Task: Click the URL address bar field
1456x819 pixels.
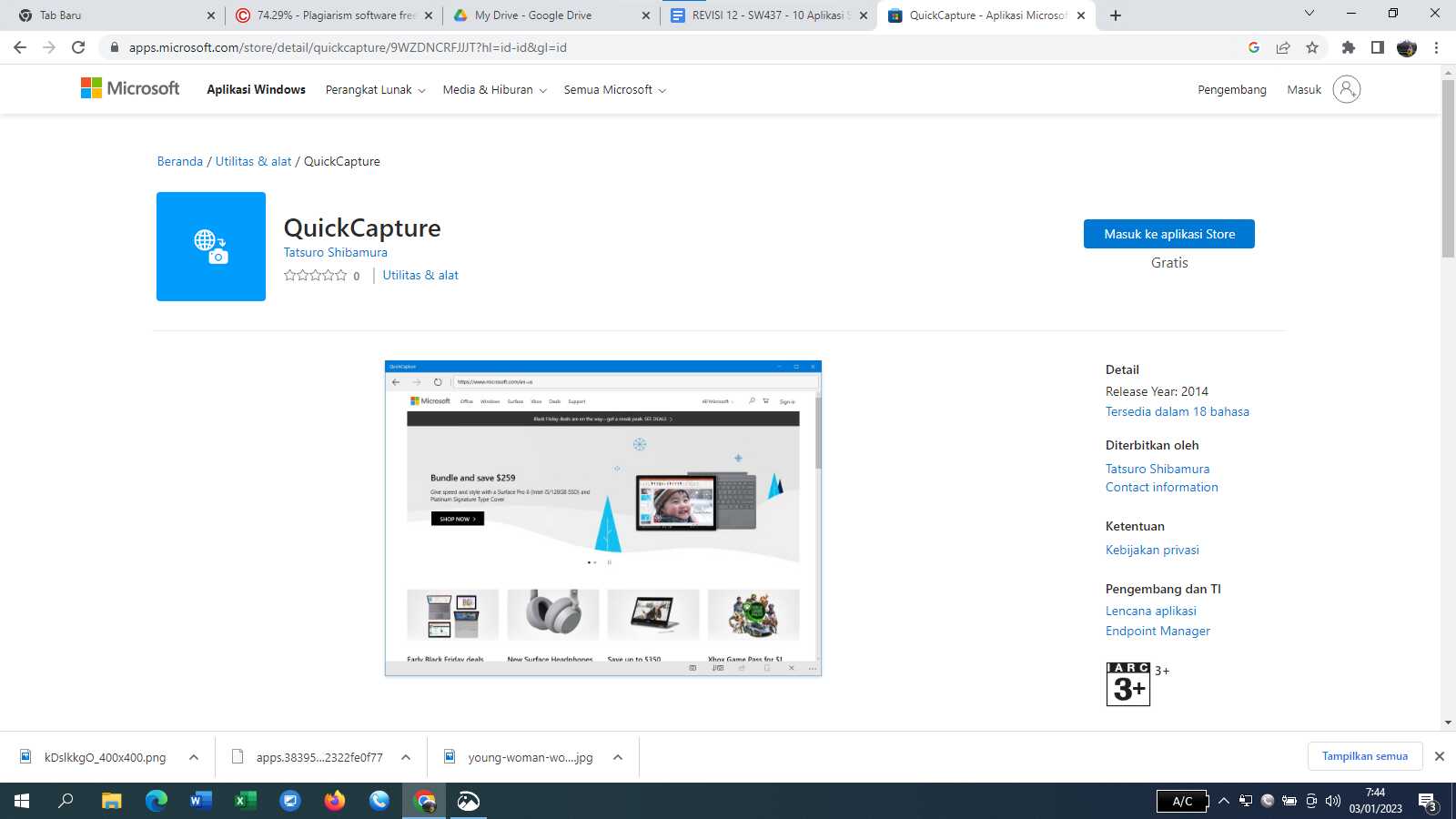Action: coord(673,47)
